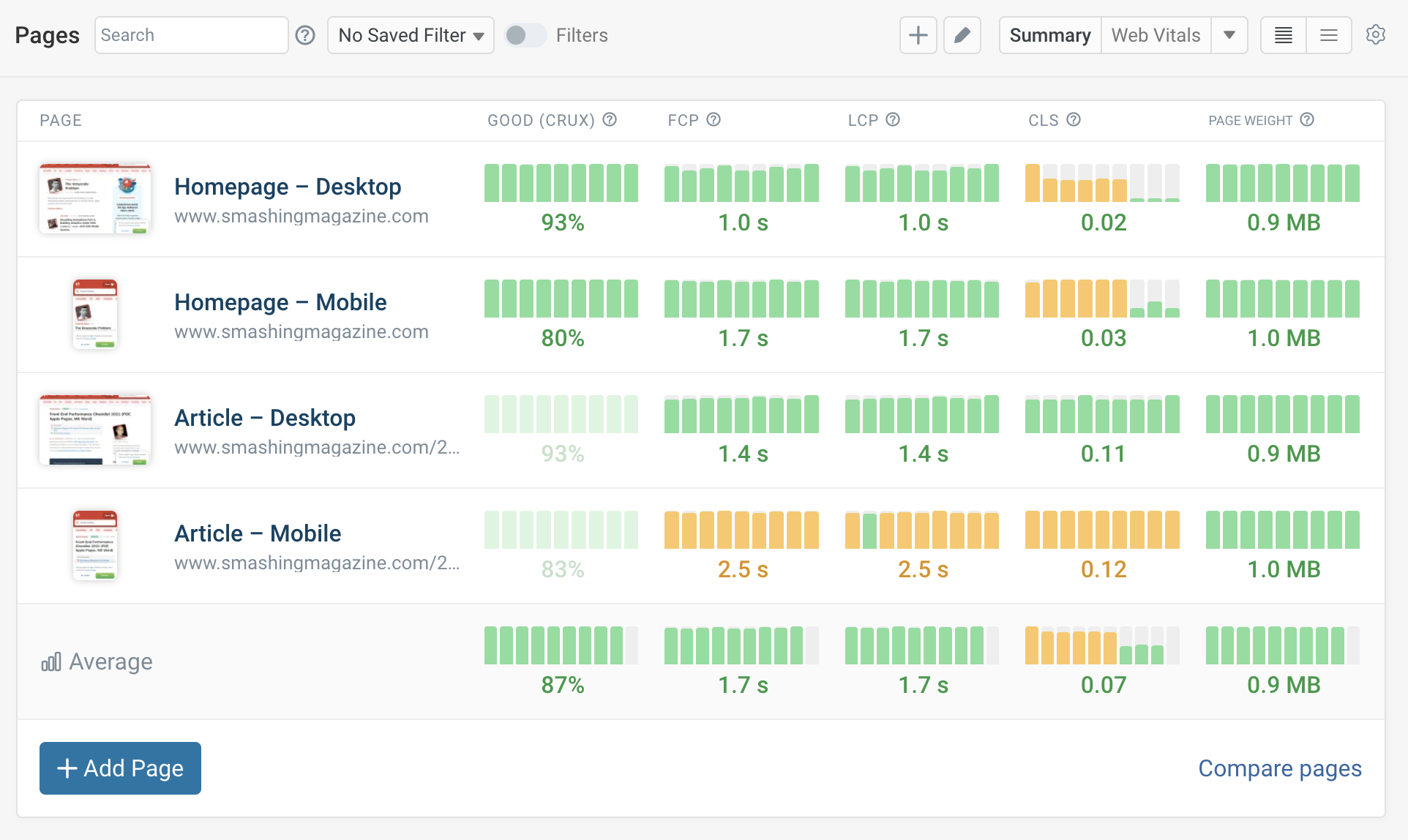Screen dimensions: 1408x840
Task: Open the Web Vitals tab
Action: click(x=1156, y=34)
